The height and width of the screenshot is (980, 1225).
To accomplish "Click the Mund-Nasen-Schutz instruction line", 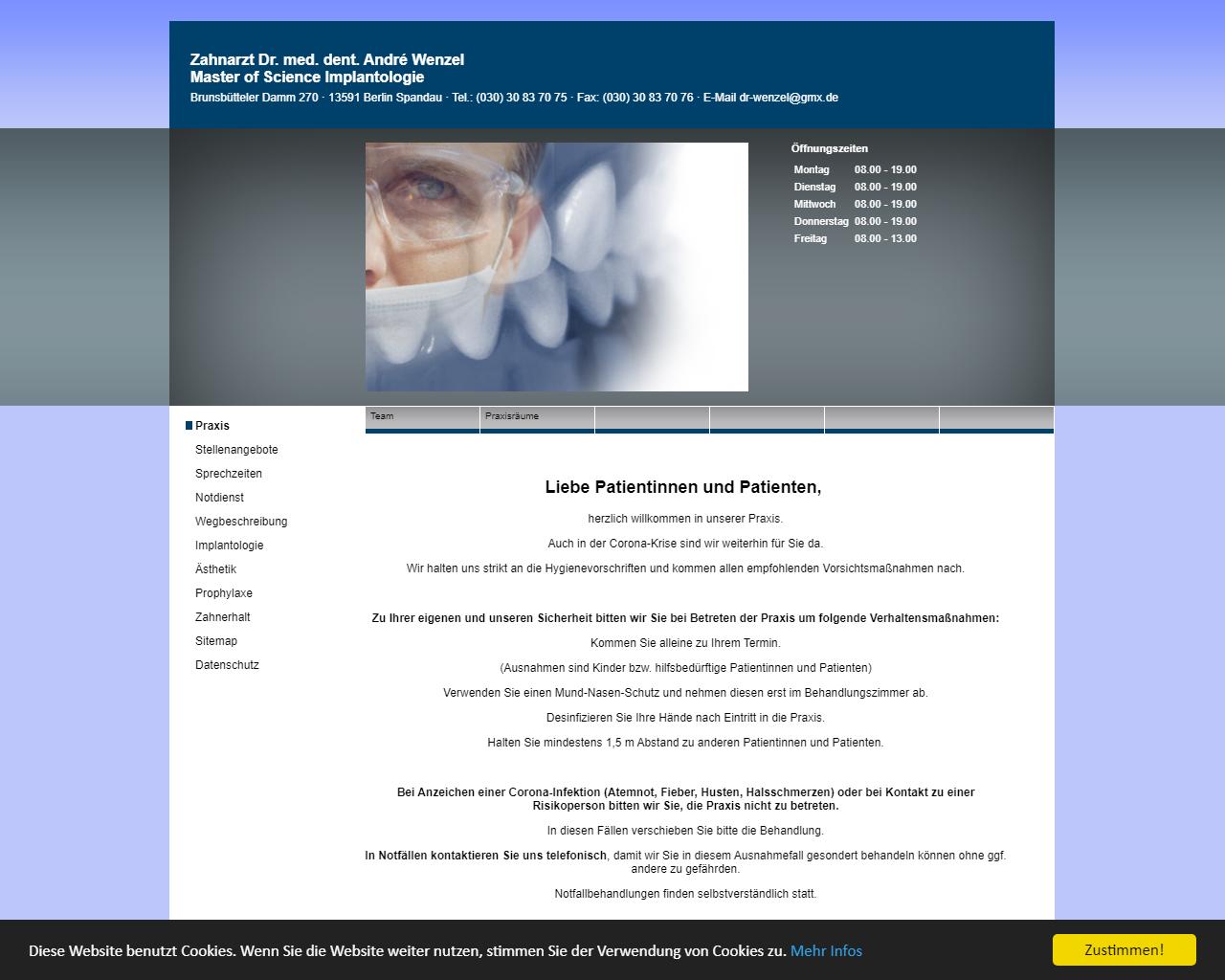I will (x=685, y=693).
